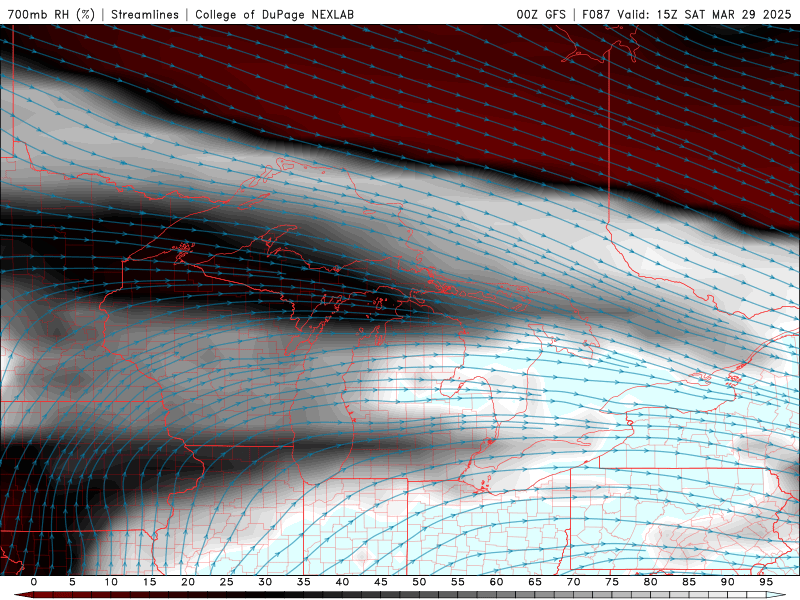Click the "80" colorbar label

click(x=651, y=582)
